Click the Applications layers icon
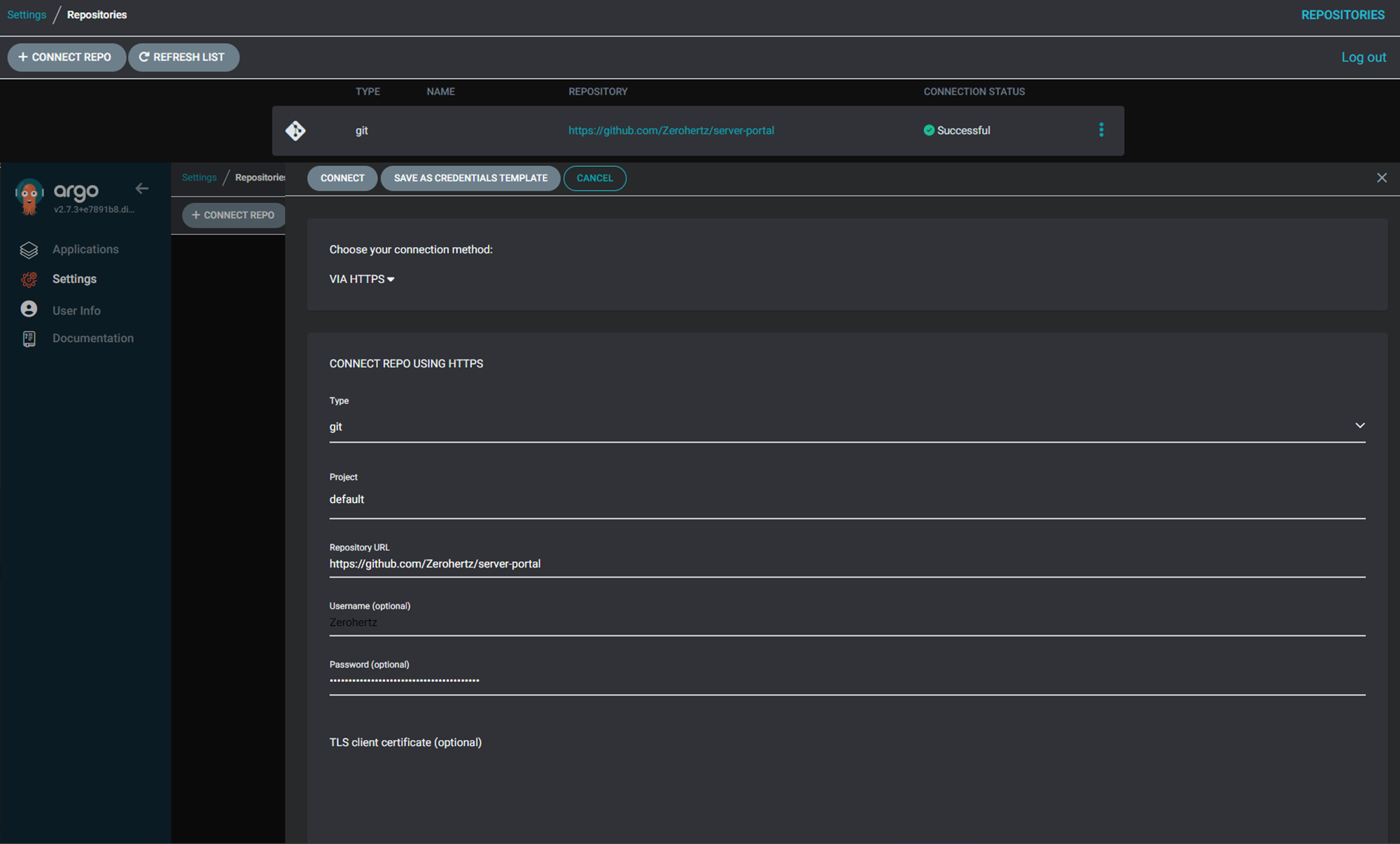The height and width of the screenshot is (844, 1400). [x=29, y=249]
